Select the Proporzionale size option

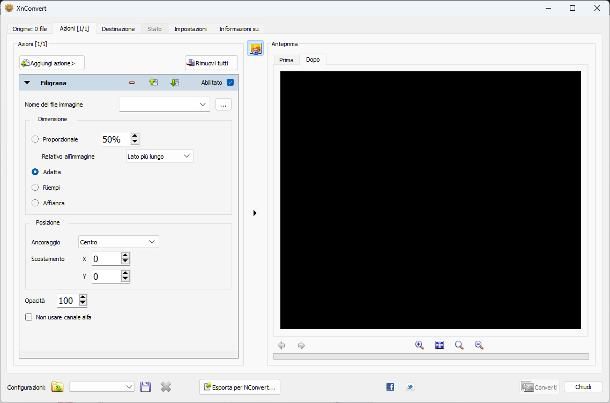[x=35, y=139]
